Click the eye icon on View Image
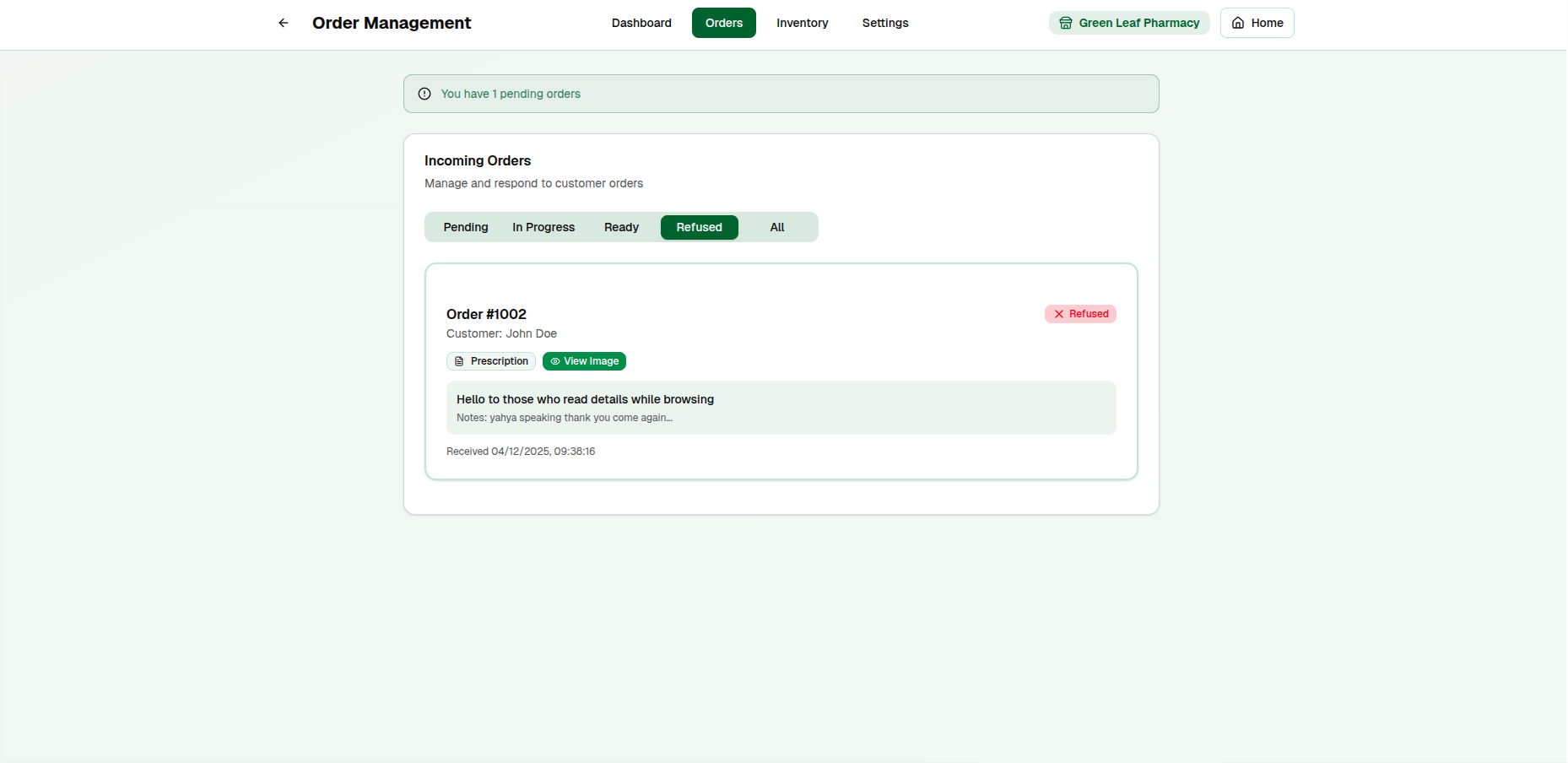 point(555,361)
